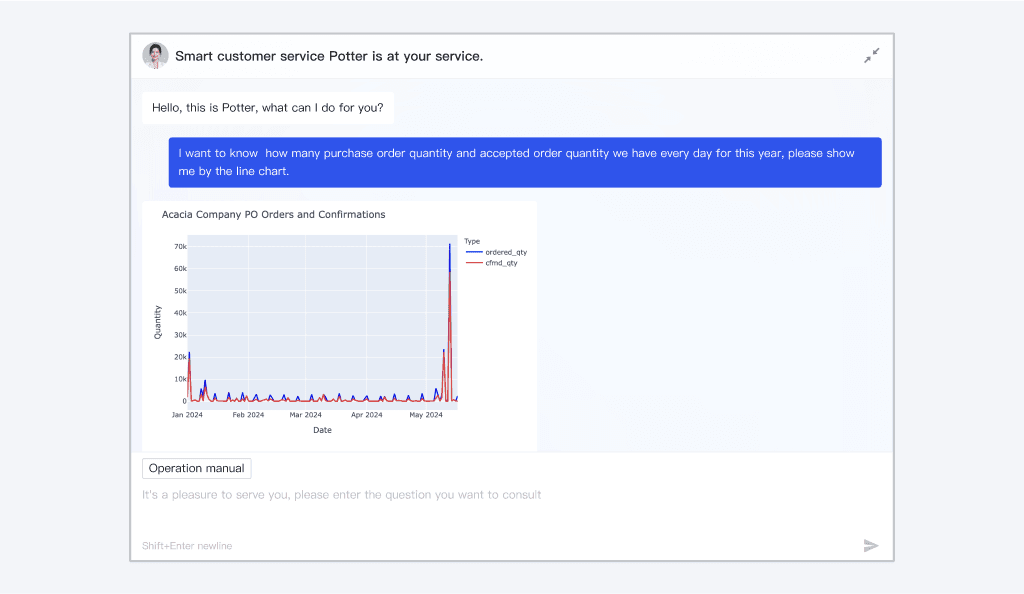Select the Mar 2024 x-axis label

(306, 414)
